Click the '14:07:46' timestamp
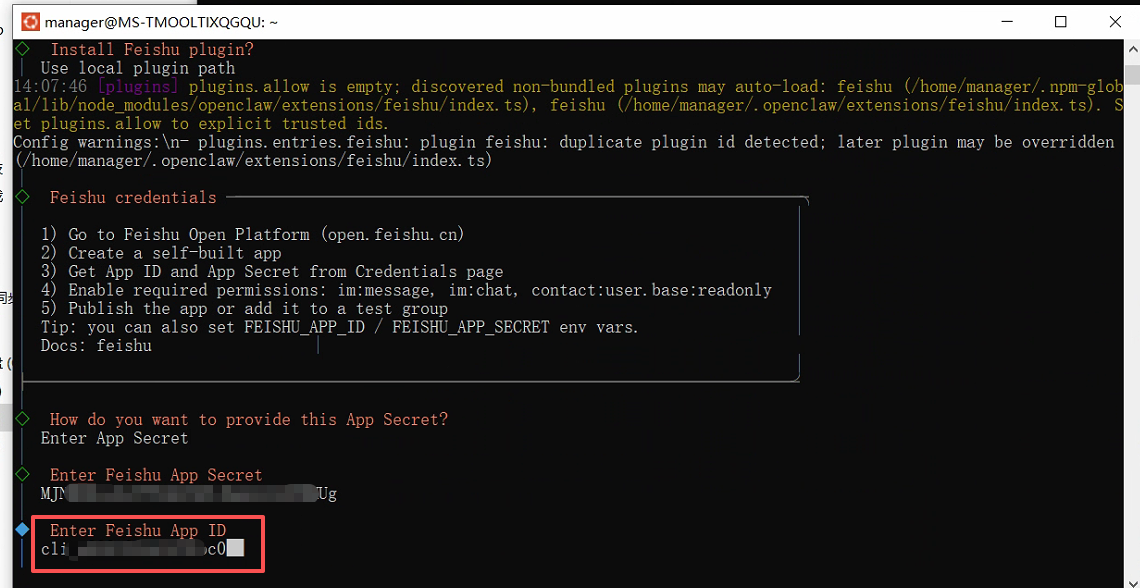Viewport: 1140px width, 588px height. point(51,86)
